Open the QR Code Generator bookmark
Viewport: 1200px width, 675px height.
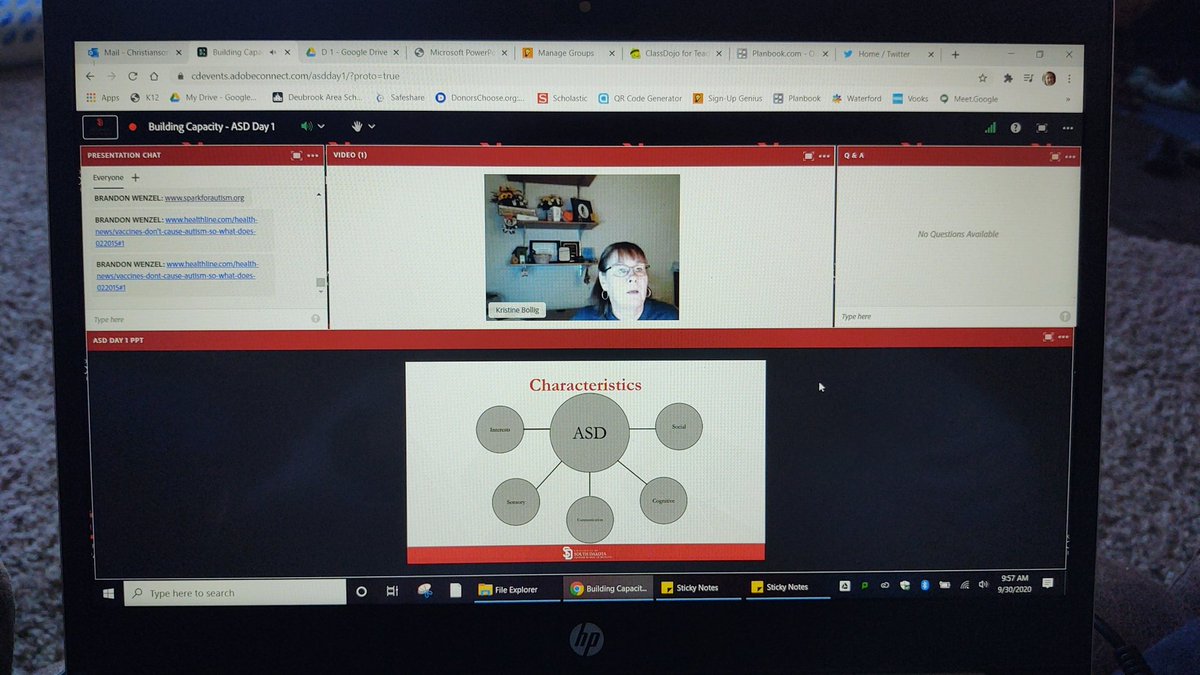tap(641, 98)
